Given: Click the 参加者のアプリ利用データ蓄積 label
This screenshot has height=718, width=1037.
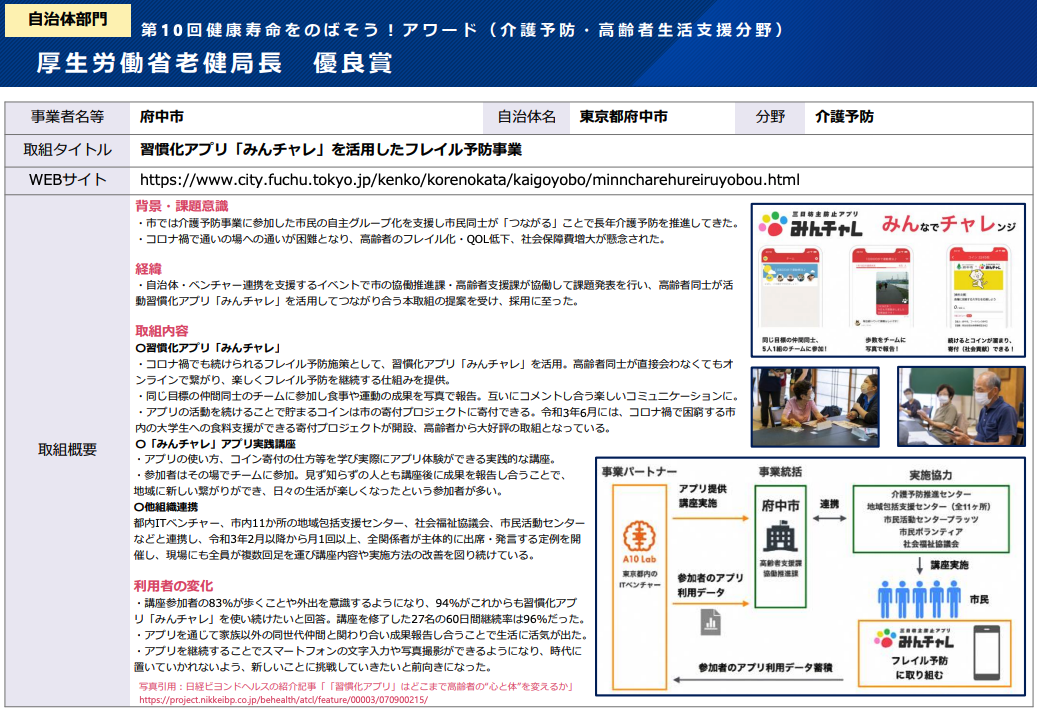Looking at the screenshot, I should pos(765,668).
